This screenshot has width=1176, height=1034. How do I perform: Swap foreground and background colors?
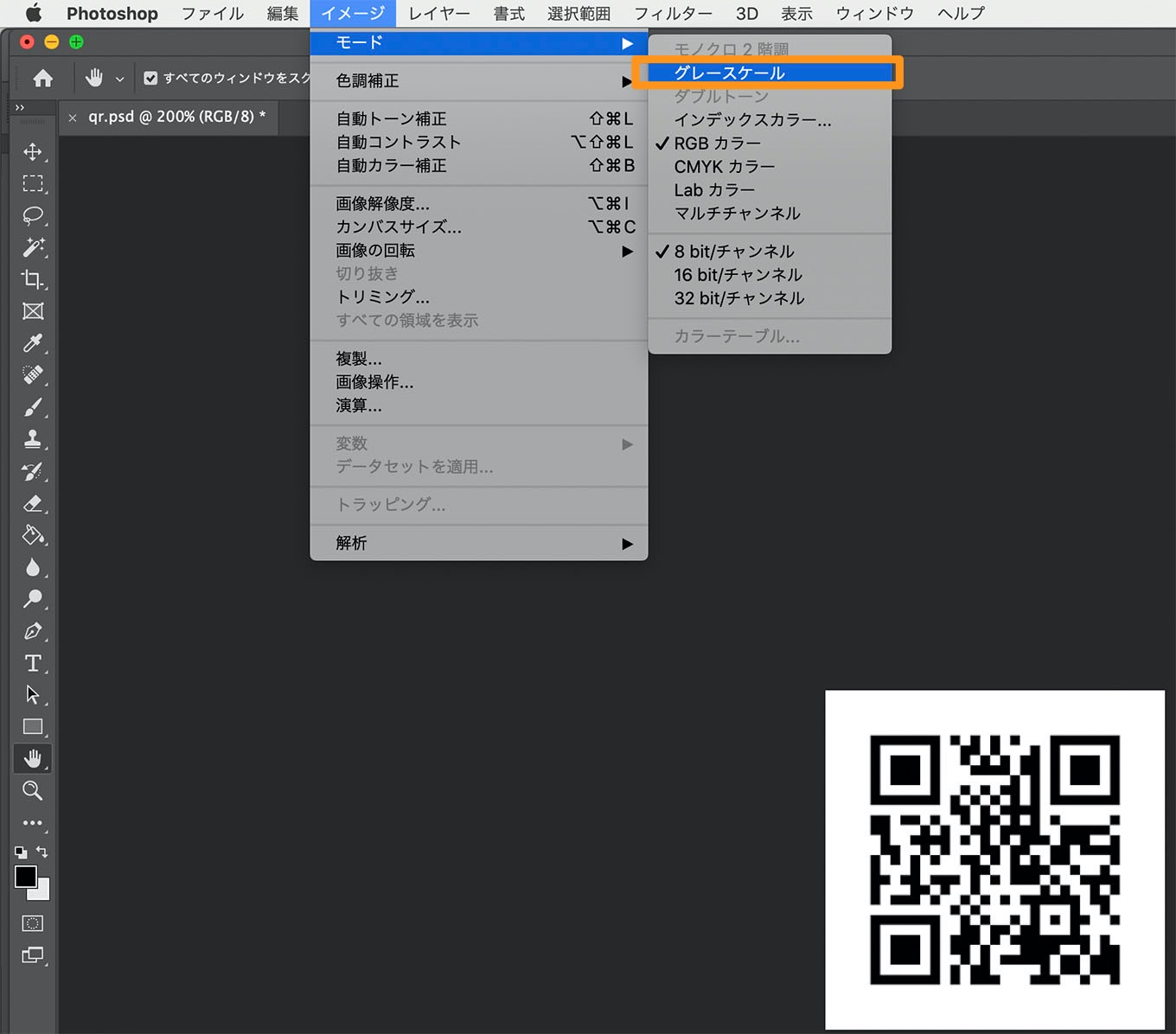point(42,852)
